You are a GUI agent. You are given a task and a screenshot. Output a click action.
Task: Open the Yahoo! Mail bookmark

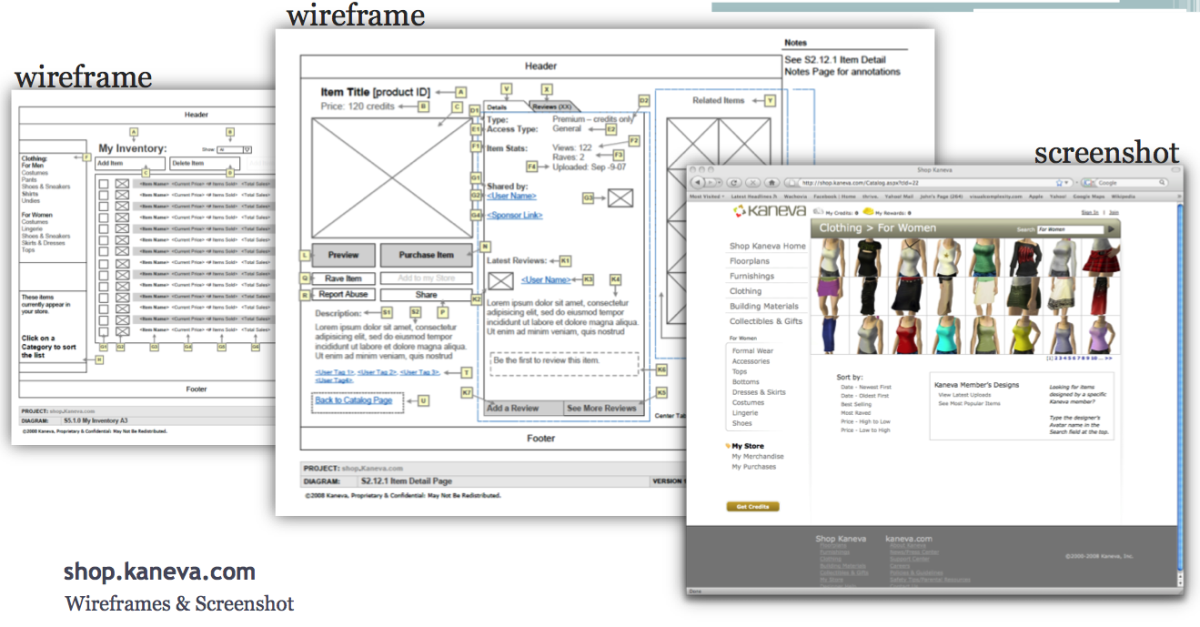pos(900,196)
